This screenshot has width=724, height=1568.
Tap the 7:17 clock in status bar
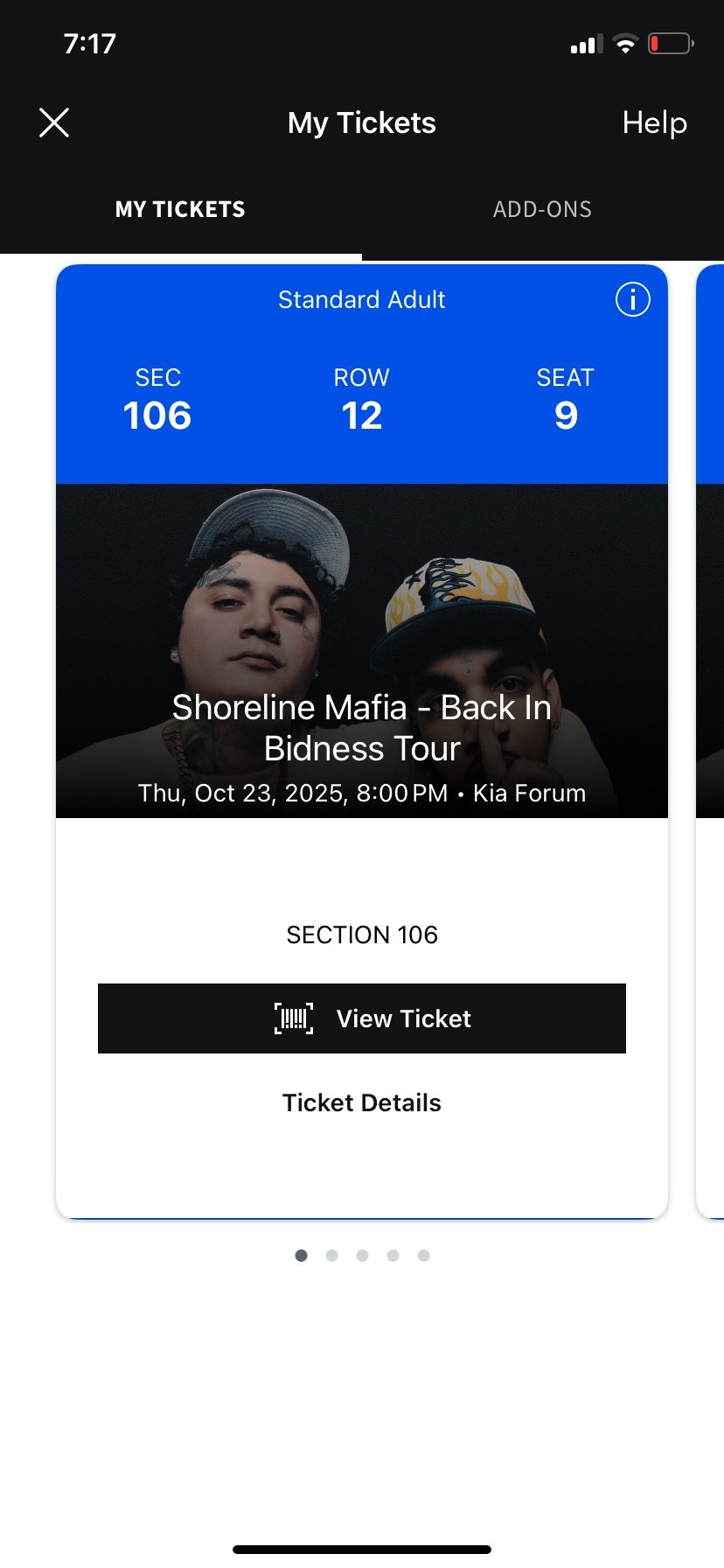pos(90,44)
